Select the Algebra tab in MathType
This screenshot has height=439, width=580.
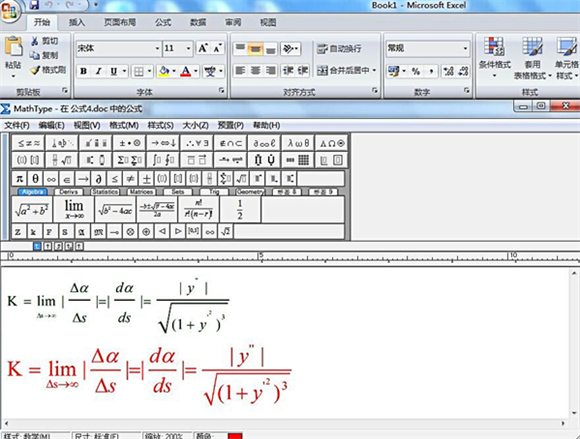pyautogui.click(x=33, y=192)
